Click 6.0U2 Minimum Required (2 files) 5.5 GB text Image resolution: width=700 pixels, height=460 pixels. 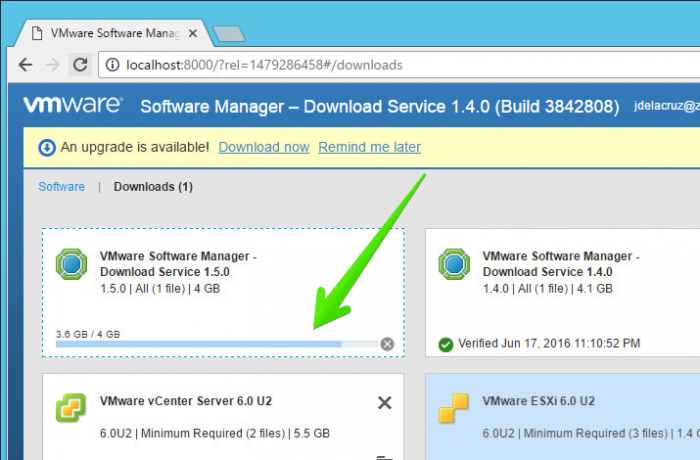click(215, 433)
